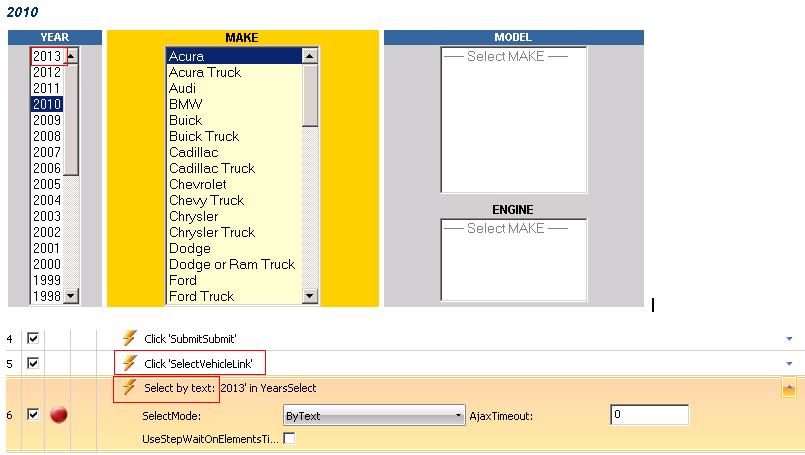805x455 pixels.
Task: Uncheck the step 4 enabled checkbox
Action: pyautogui.click(x=33, y=338)
